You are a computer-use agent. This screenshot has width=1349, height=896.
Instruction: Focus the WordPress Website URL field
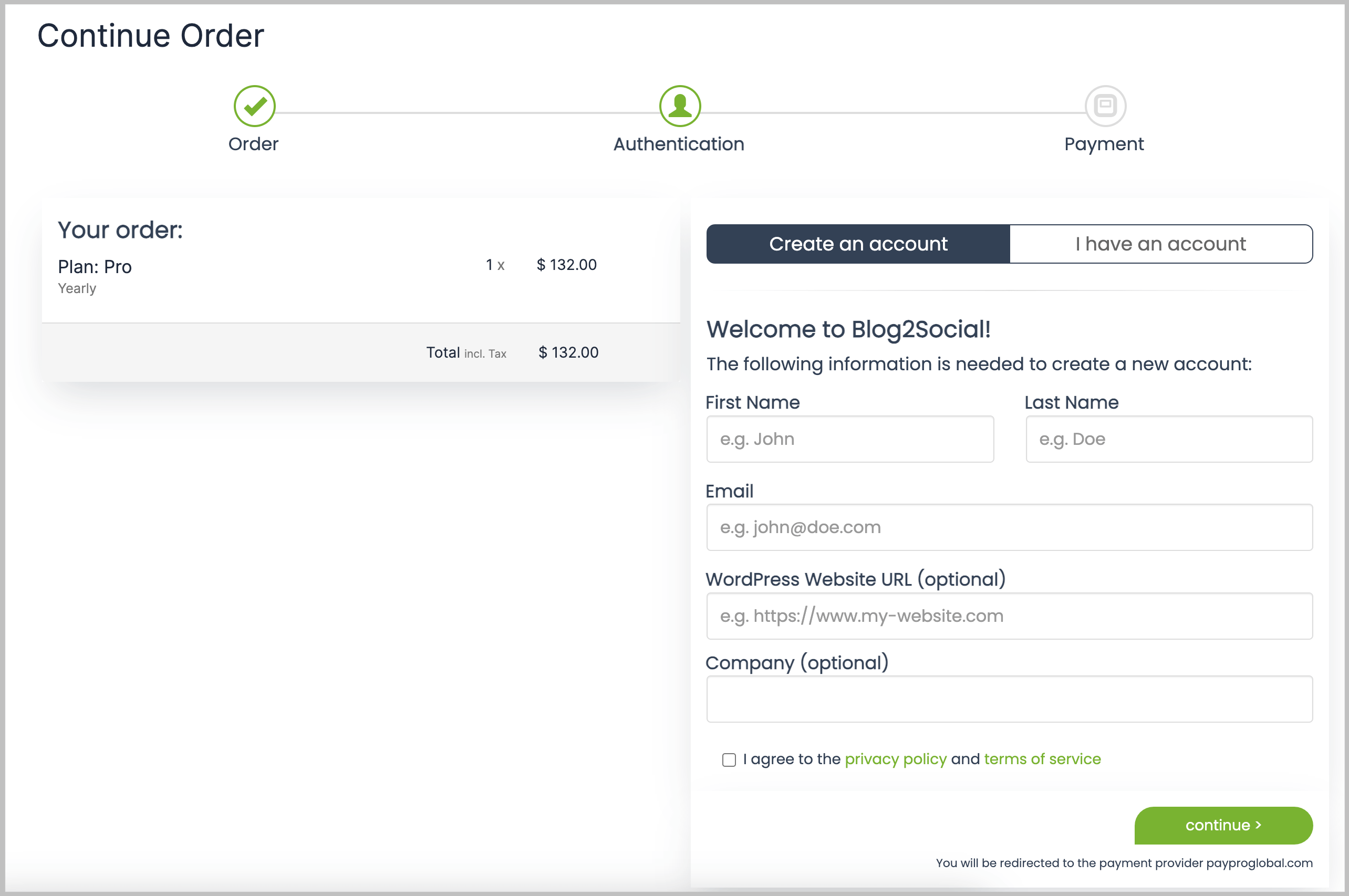(1009, 616)
